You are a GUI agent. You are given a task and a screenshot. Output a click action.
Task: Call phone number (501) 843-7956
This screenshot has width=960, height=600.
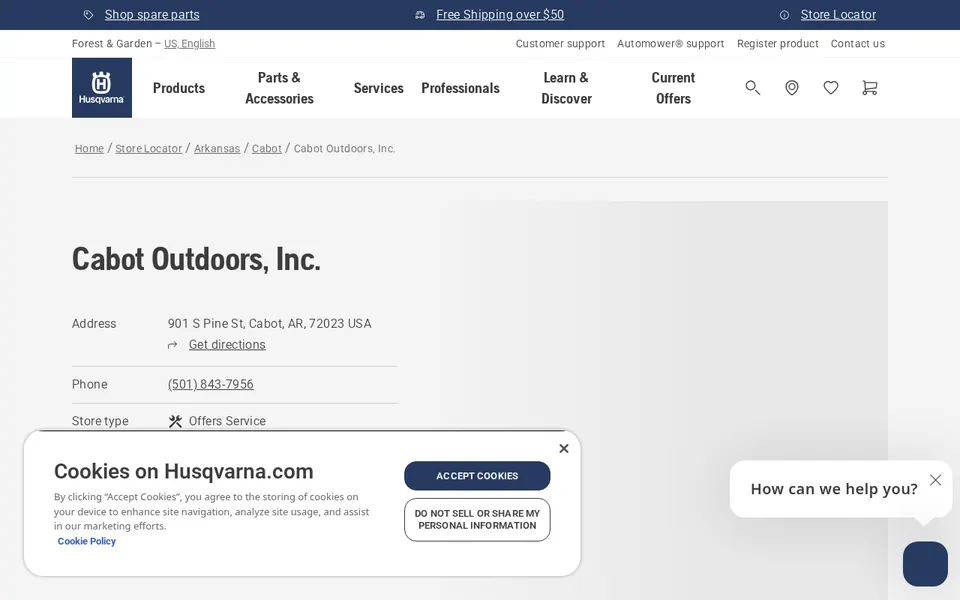[211, 384]
